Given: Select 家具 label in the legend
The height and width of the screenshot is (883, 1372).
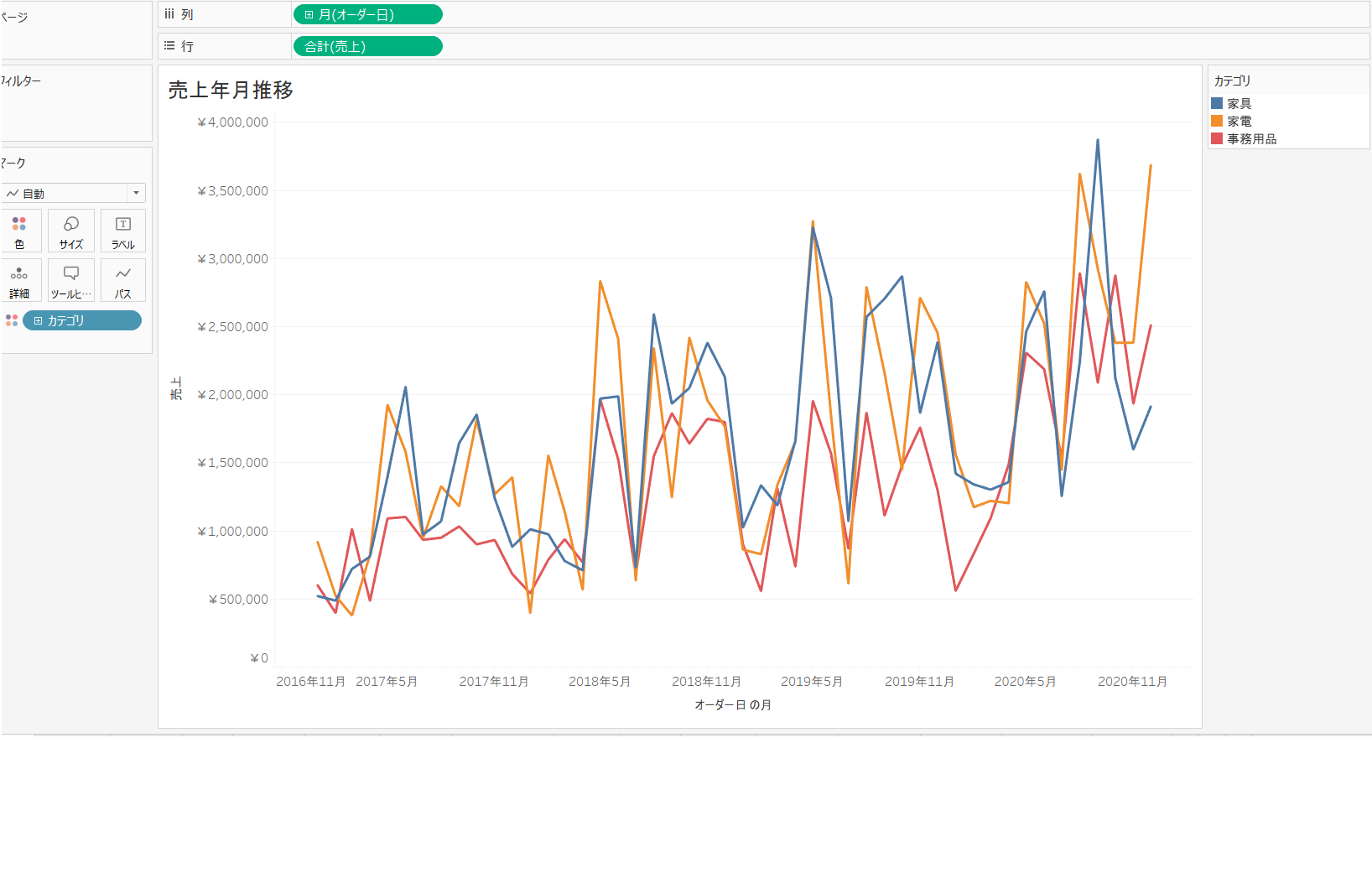Looking at the screenshot, I should point(1239,104).
